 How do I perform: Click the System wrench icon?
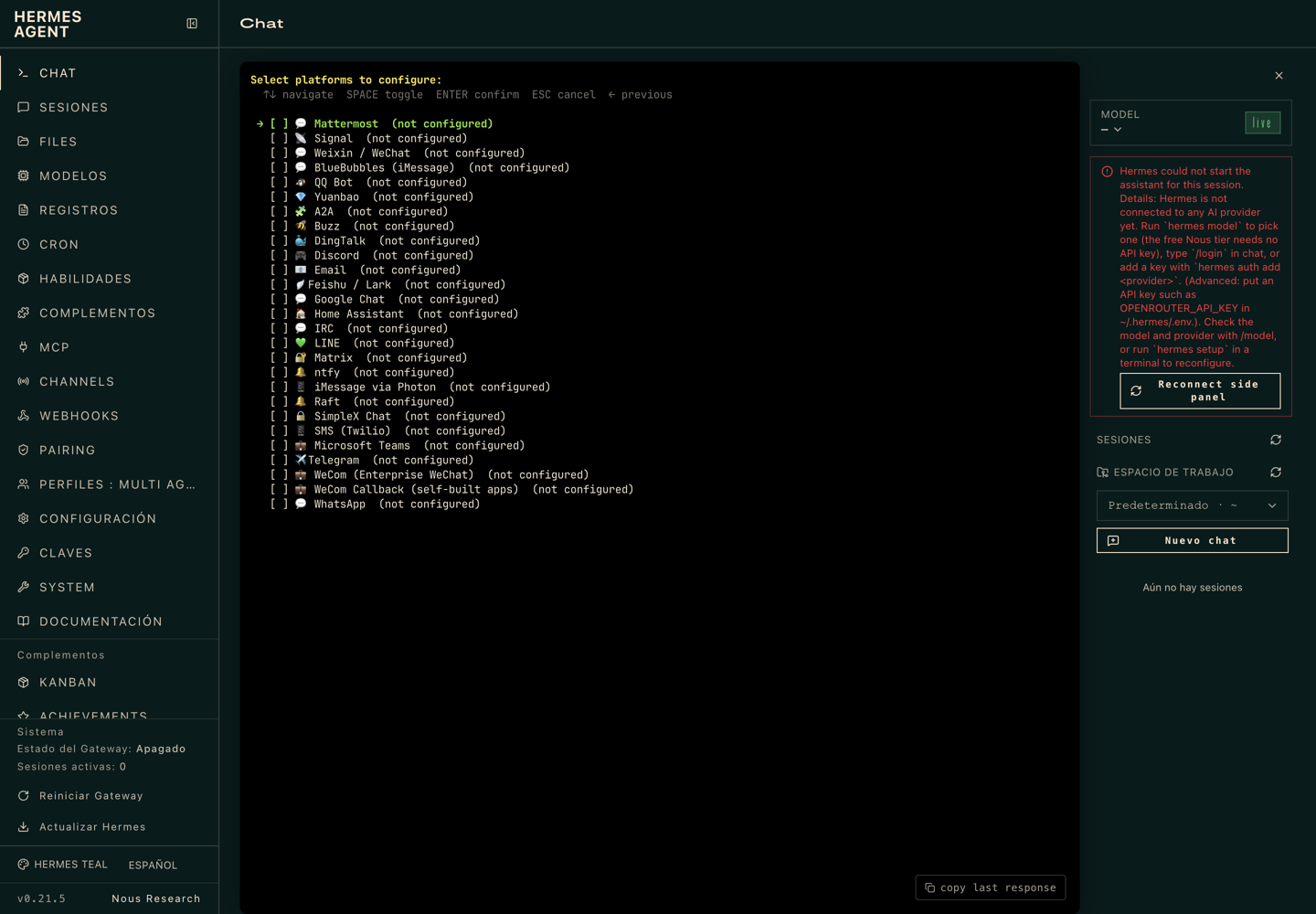24,587
